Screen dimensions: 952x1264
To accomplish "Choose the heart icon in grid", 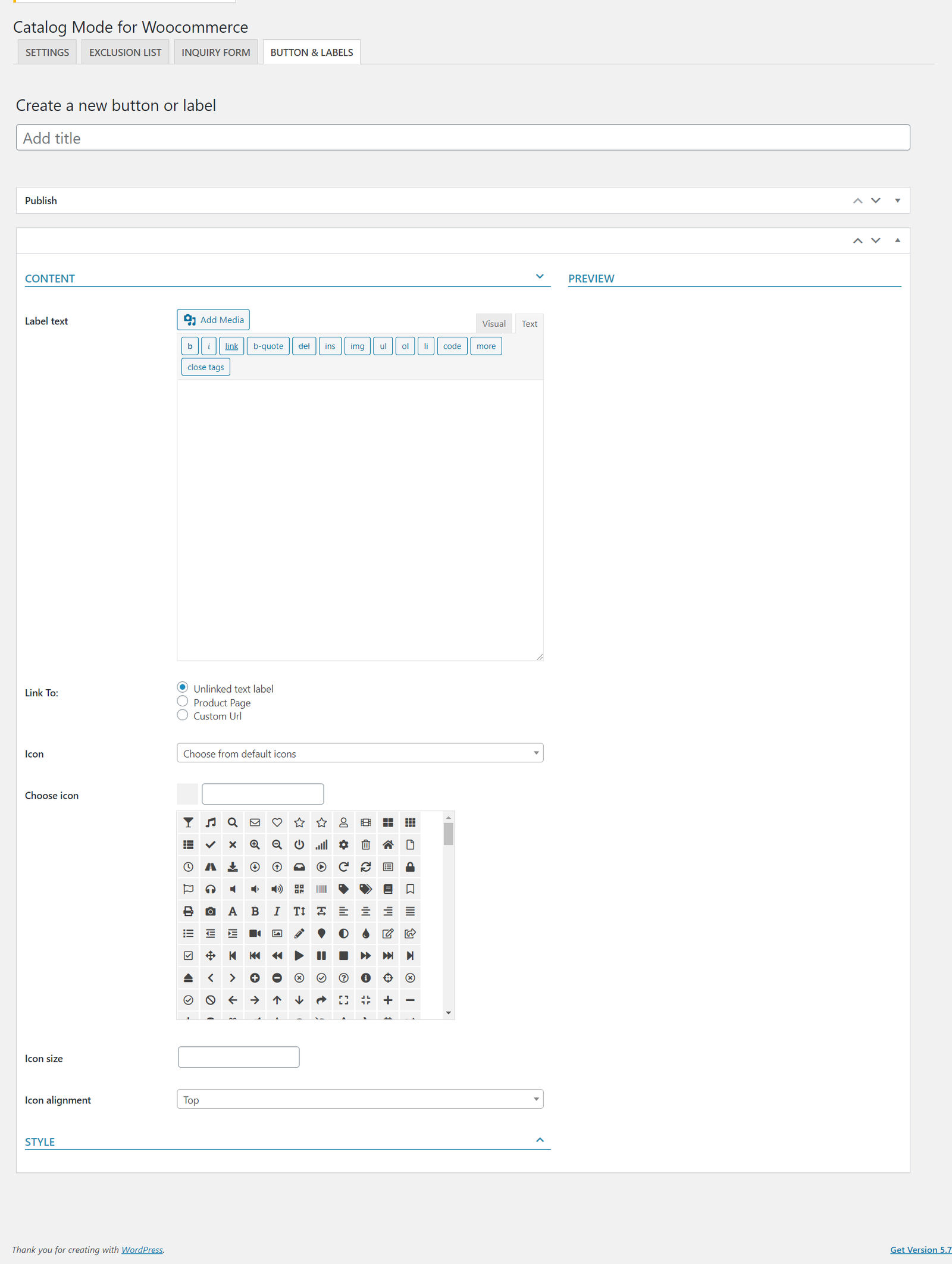I will pyautogui.click(x=277, y=822).
